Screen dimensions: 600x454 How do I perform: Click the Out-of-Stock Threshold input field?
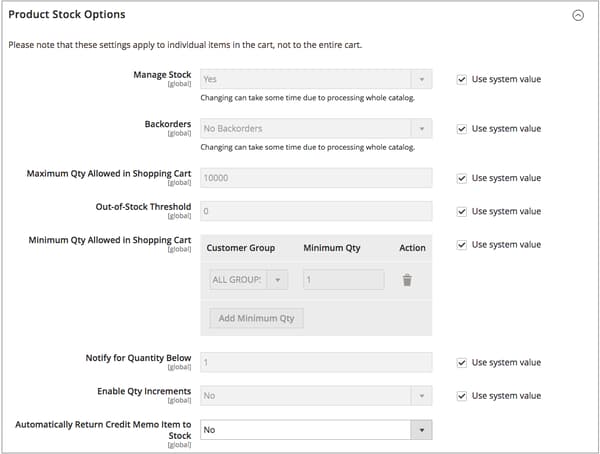(x=315, y=211)
